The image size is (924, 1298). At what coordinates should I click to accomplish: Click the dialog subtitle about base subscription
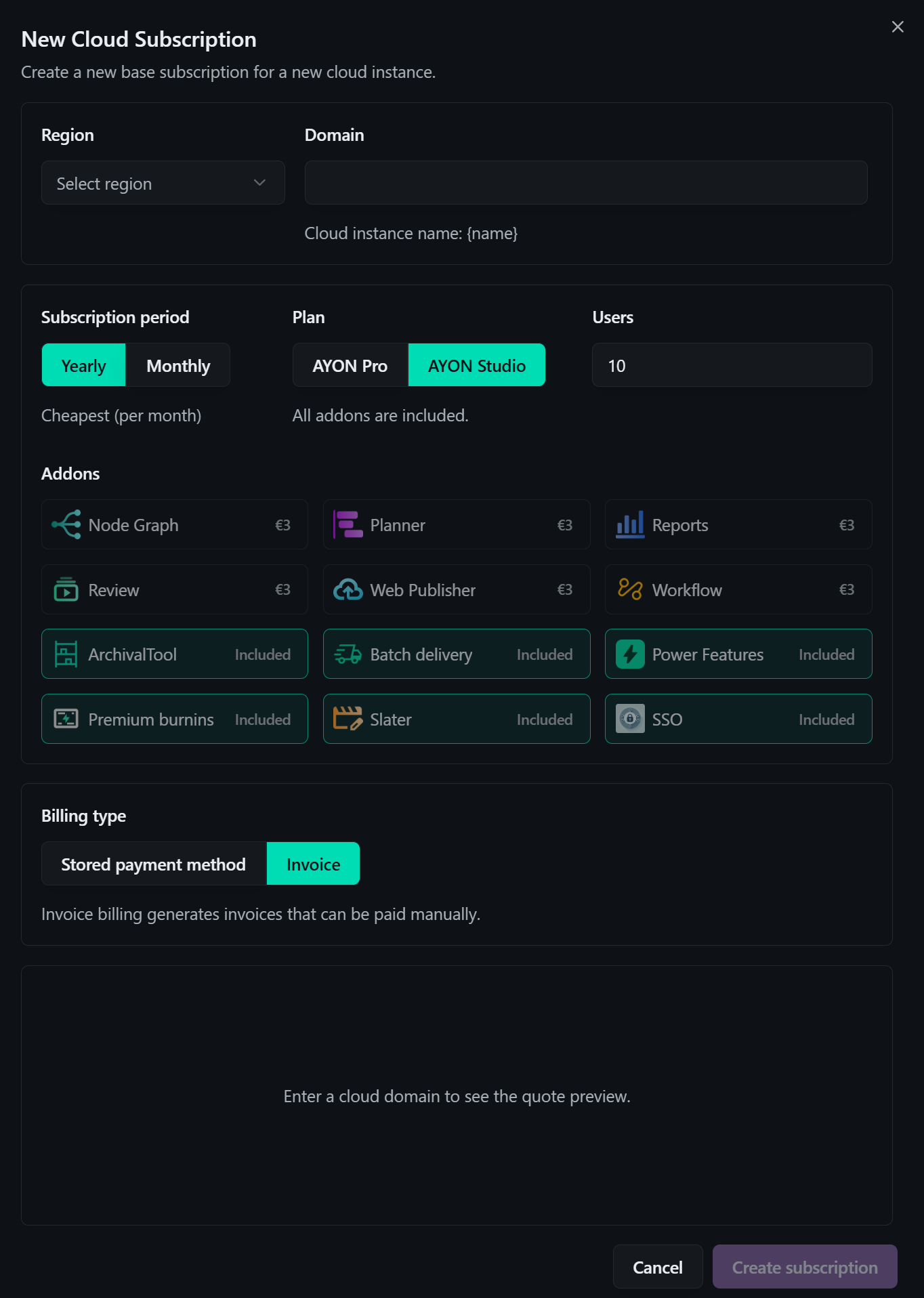(228, 72)
